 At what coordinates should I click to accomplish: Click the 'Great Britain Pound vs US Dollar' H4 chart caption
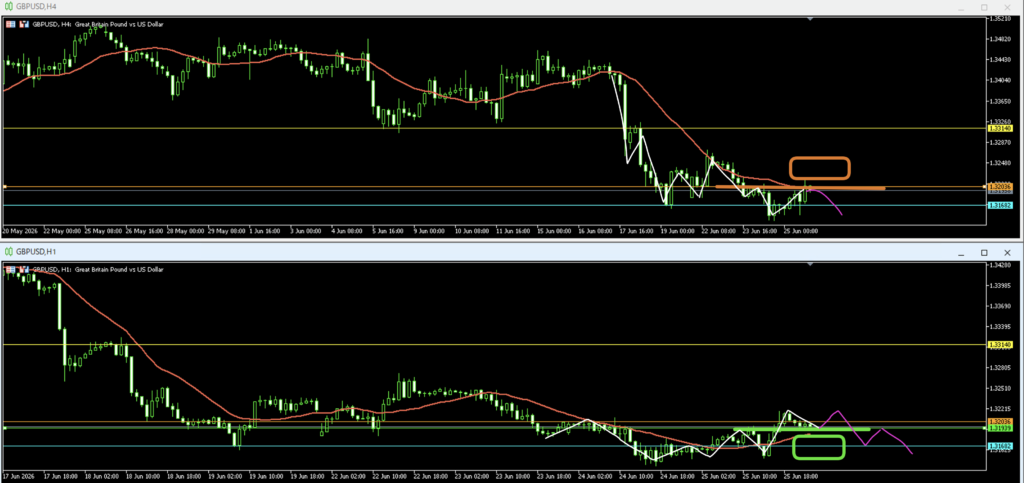pos(121,24)
